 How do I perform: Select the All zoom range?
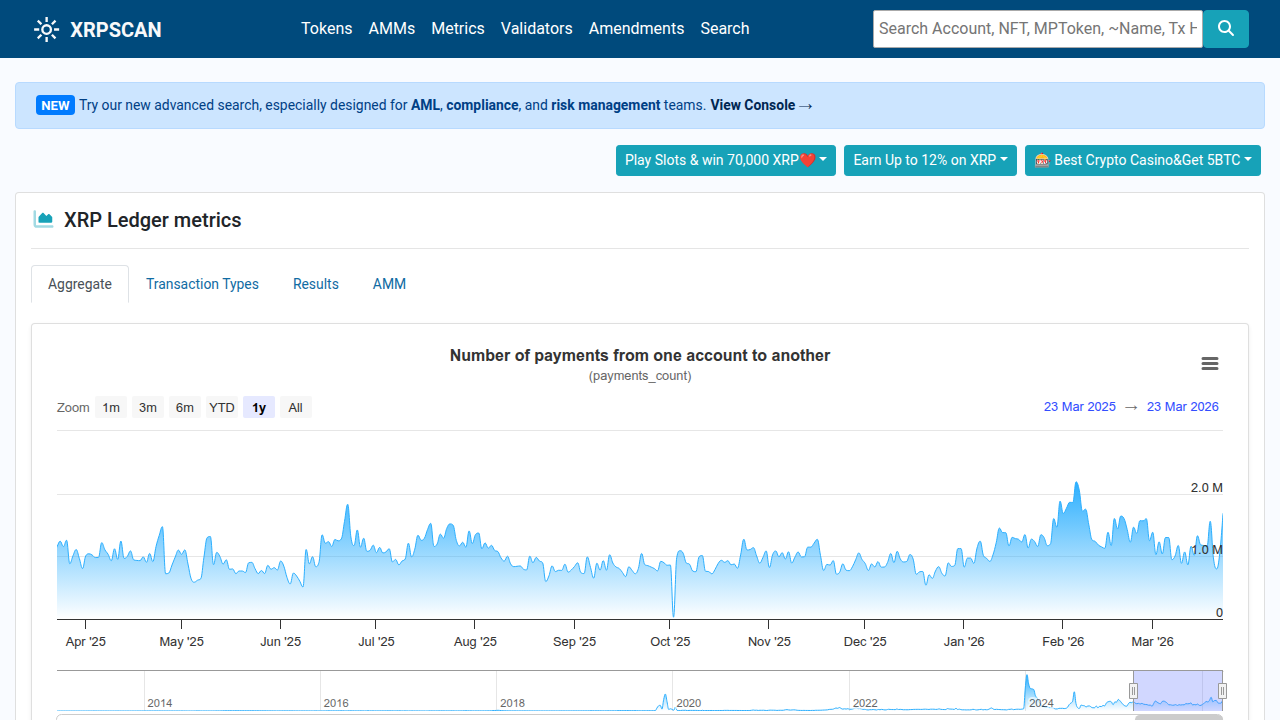295,407
